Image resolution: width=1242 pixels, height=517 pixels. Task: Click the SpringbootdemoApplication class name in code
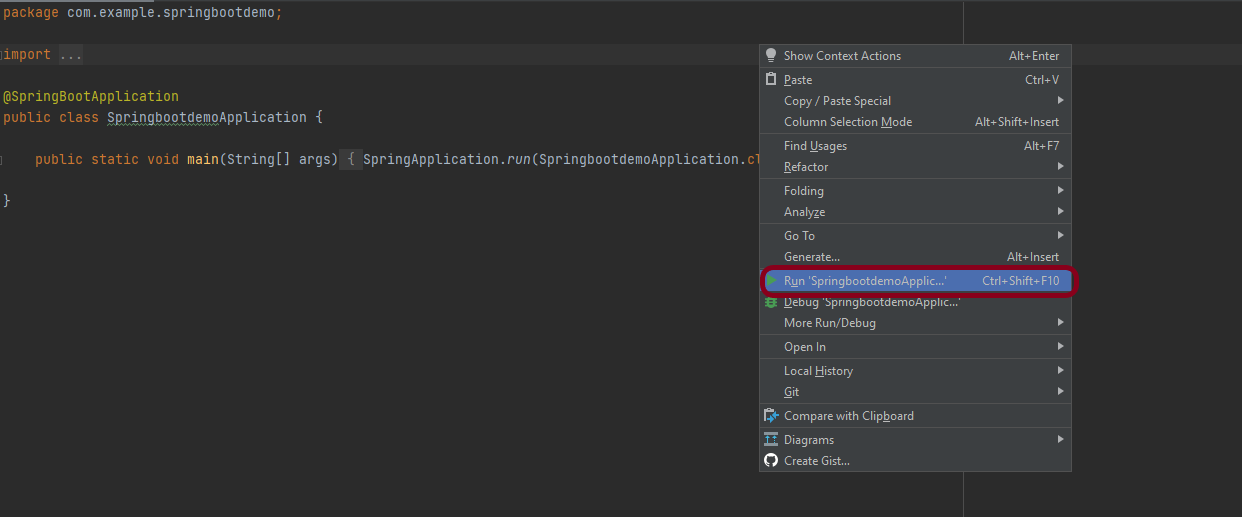[x=207, y=118]
